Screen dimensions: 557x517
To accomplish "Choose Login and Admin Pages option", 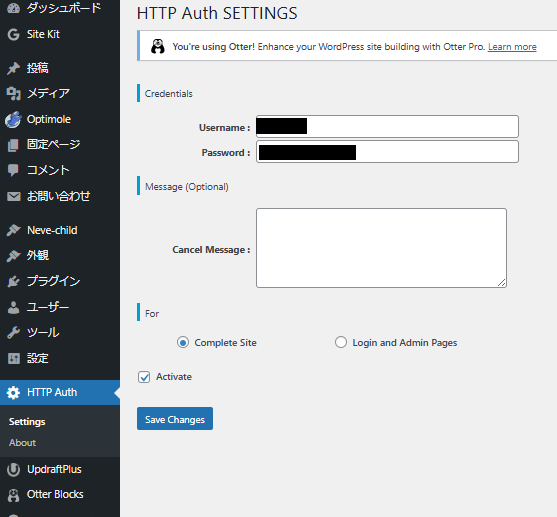I will tap(341, 342).
